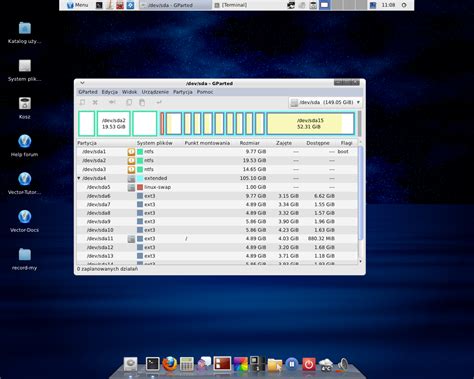The width and height of the screenshot is (474, 379).
Task: Click warning icon on /dev/sda1 row
Action: coord(131,152)
